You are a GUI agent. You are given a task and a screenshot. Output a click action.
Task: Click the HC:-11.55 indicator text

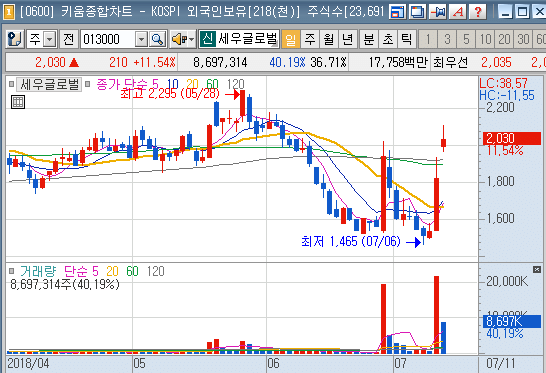click(x=507, y=95)
